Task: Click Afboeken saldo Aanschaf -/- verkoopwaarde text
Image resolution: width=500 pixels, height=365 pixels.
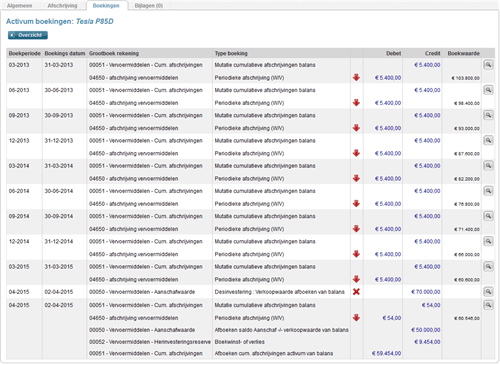Action: tap(282, 330)
